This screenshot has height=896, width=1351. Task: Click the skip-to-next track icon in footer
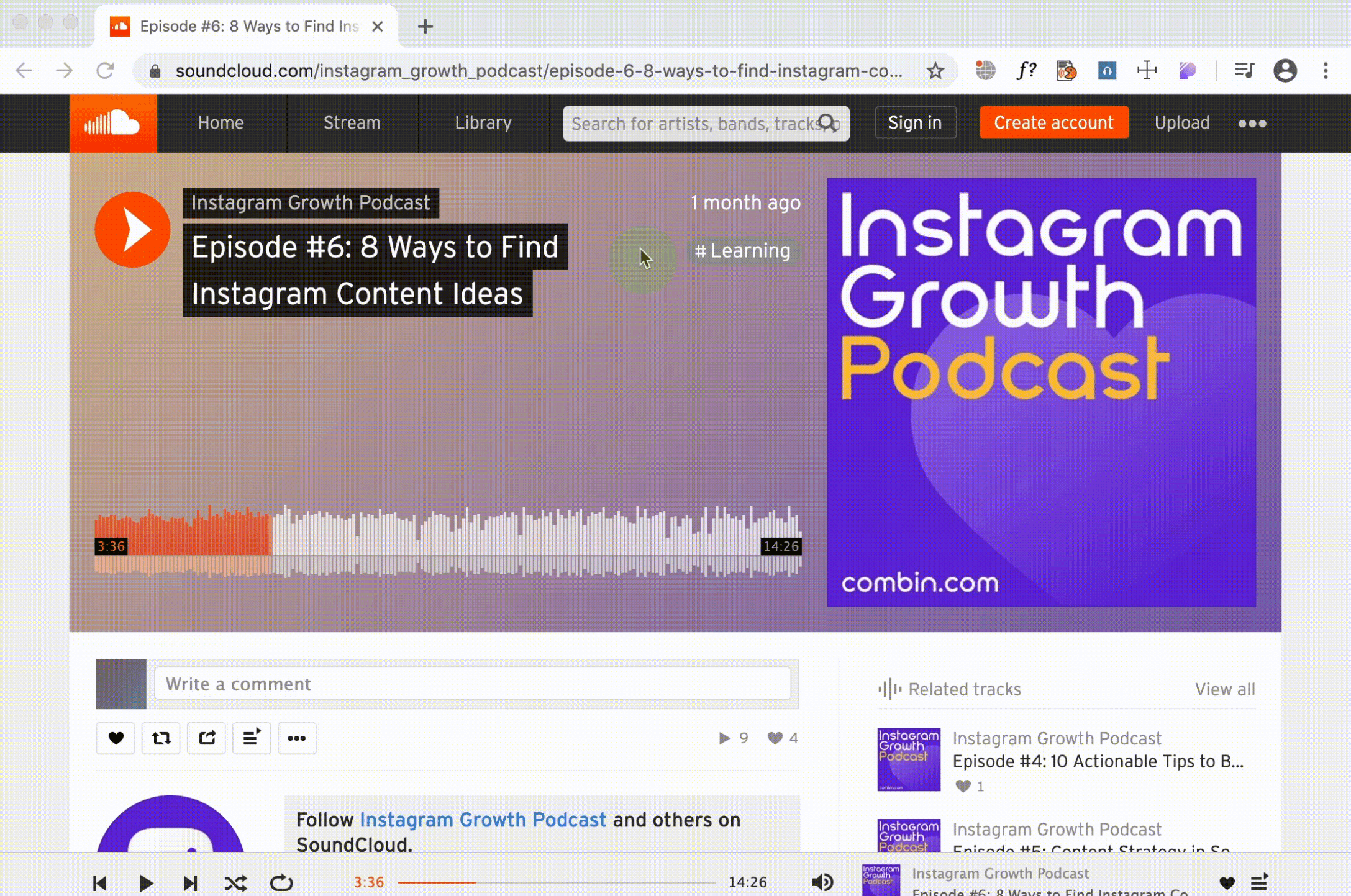coord(189,882)
